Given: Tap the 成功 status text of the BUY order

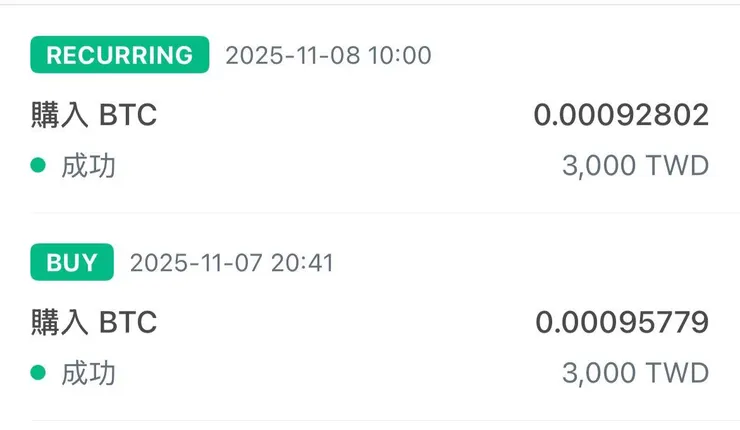Looking at the screenshot, I should coord(88,374).
